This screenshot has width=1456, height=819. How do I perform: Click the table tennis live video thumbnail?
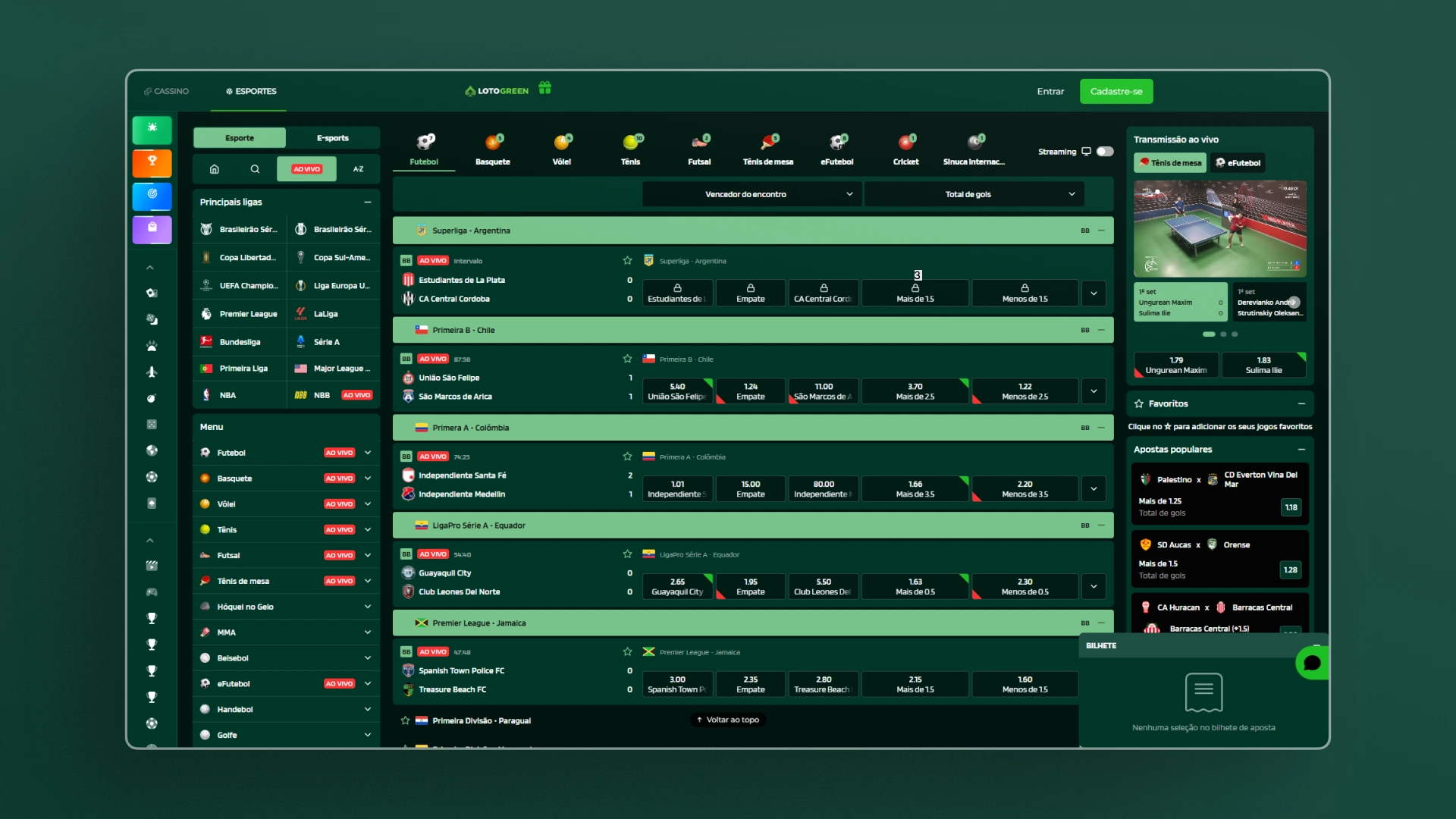pos(1219,229)
